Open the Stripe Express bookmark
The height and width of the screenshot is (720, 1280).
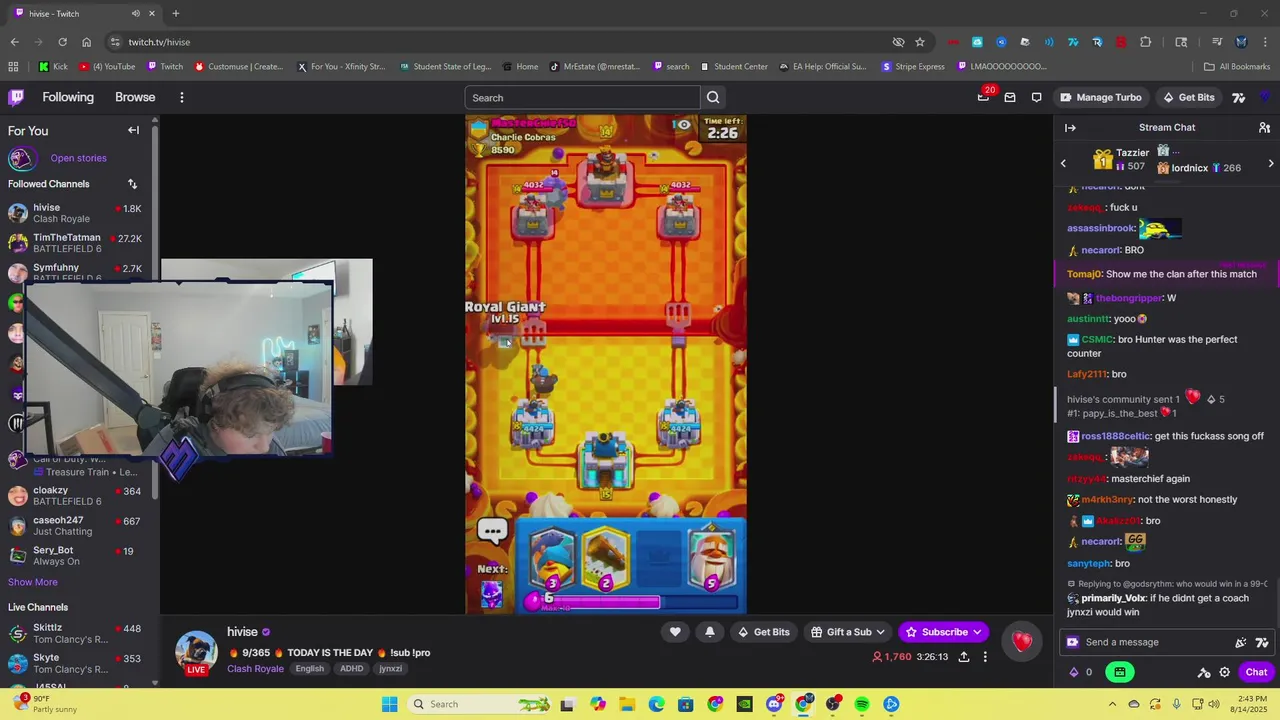(x=913, y=67)
